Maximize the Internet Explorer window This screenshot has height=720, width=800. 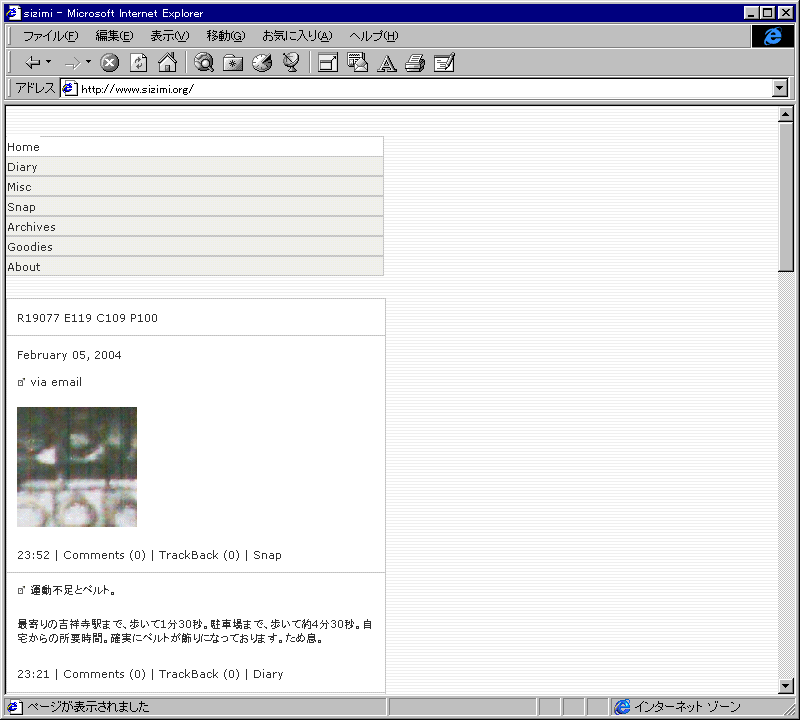pos(767,13)
